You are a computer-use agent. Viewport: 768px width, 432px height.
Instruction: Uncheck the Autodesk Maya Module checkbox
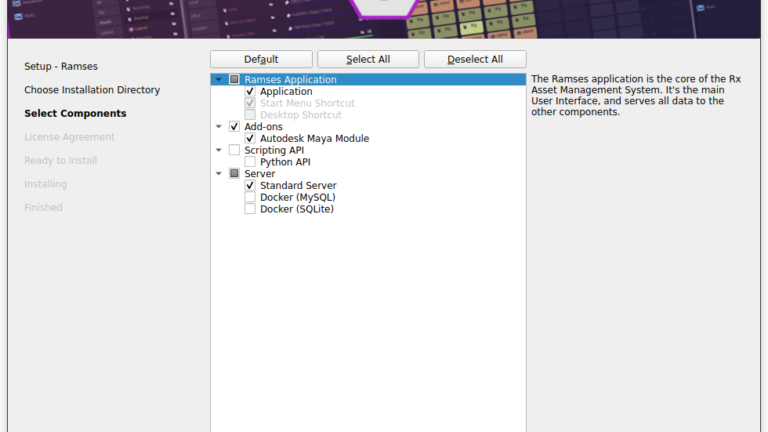(250, 139)
